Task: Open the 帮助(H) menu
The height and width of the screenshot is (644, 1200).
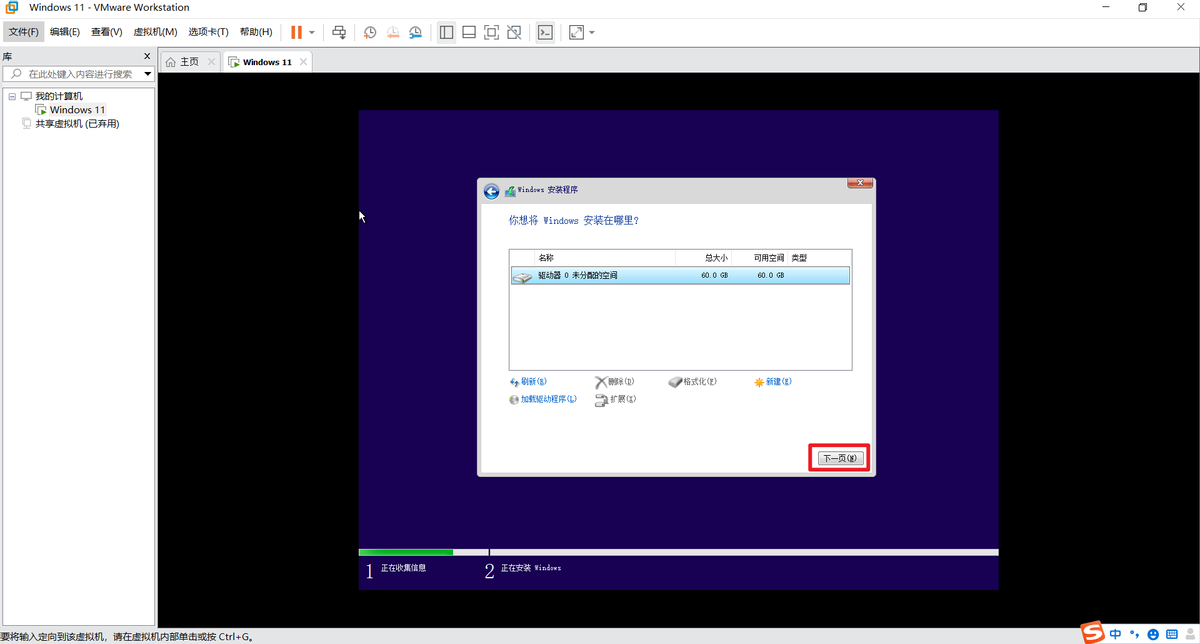Action: (x=256, y=32)
